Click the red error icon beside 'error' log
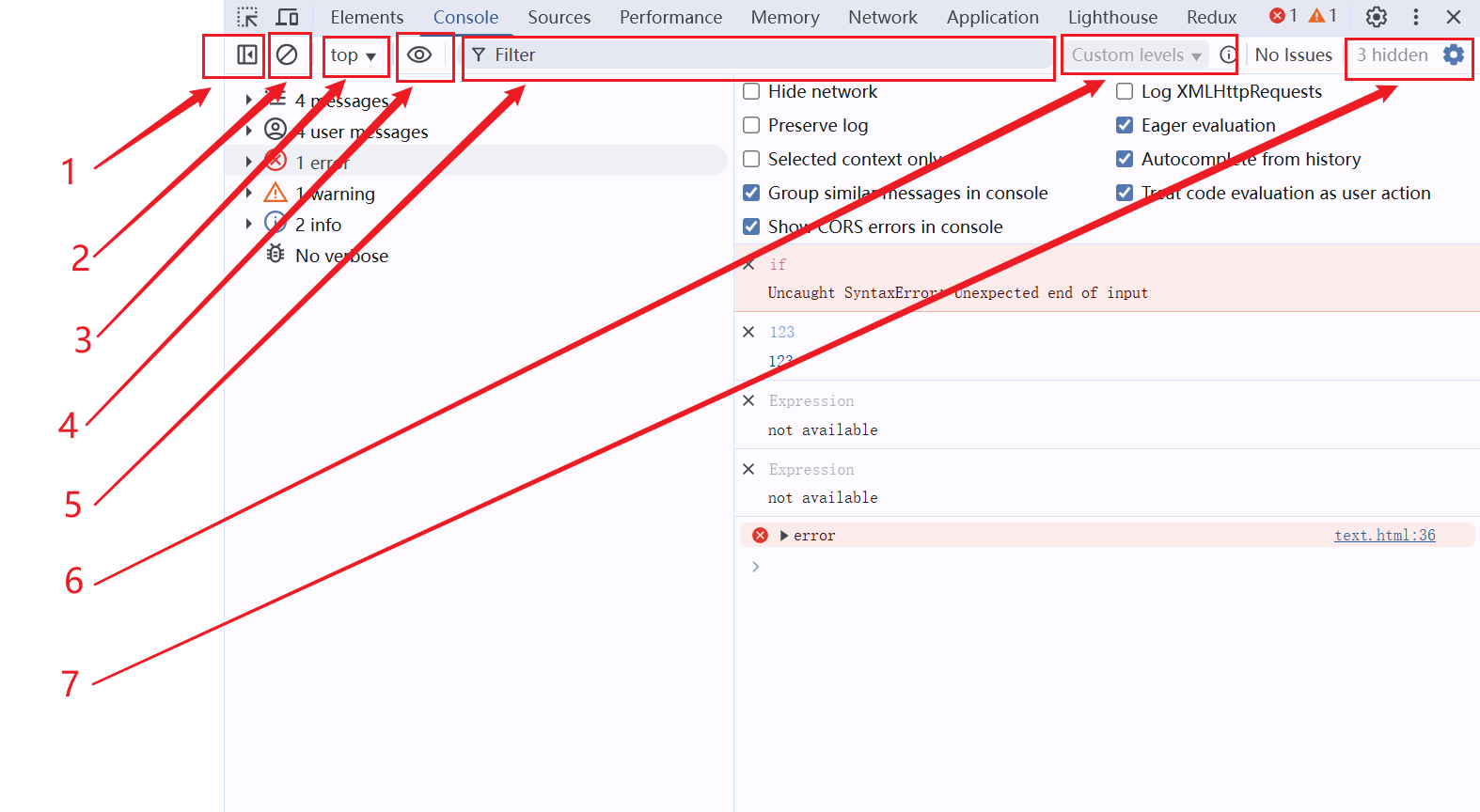Viewport: 1480px width, 812px height. pos(761,536)
